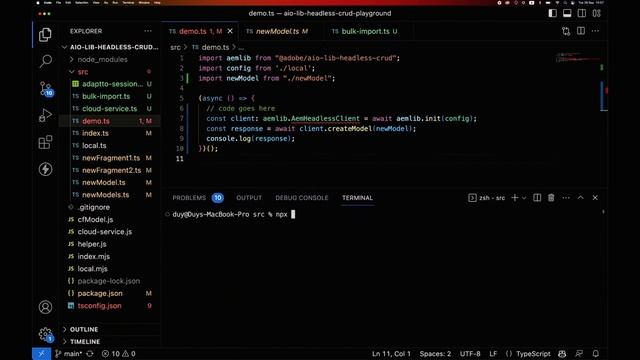The height and width of the screenshot is (360, 640).
Task: Open the terminal launch profile dropdown arrow
Action: click(x=524, y=198)
